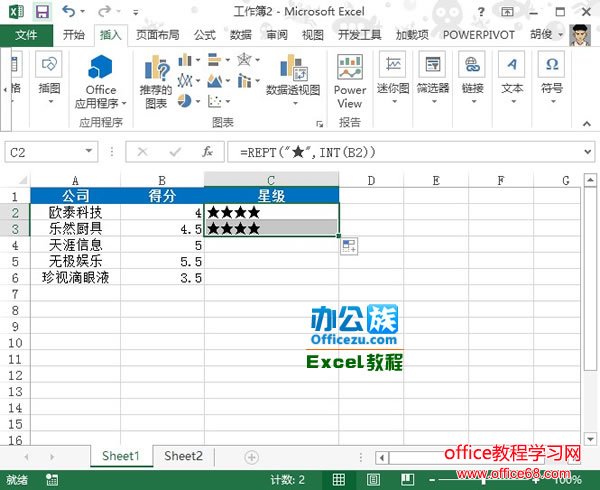The height and width of the screenshot is (490, 600).
Task: Click the PivotChart (数据透视图) icon
Action: pos(293,67)
